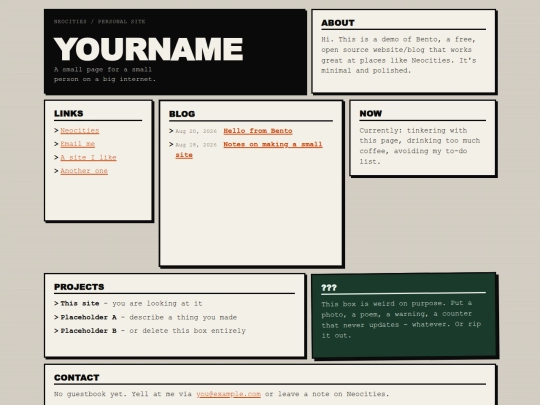Click the arrow bullet beside Email me
Screen dimensions: 540x405
pyautogui.click(x=56, y=144)
